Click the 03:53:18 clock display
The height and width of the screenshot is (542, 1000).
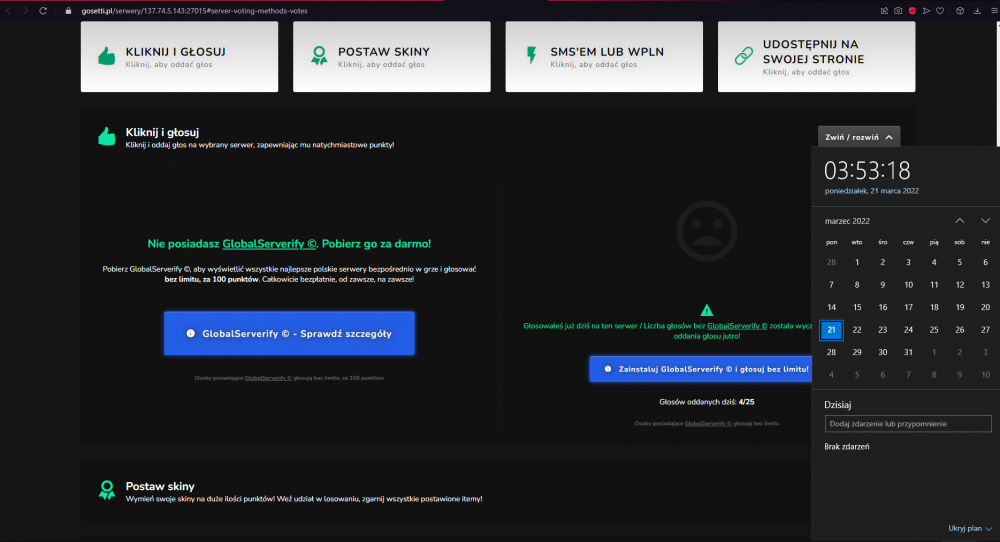(x=867, y=171)
